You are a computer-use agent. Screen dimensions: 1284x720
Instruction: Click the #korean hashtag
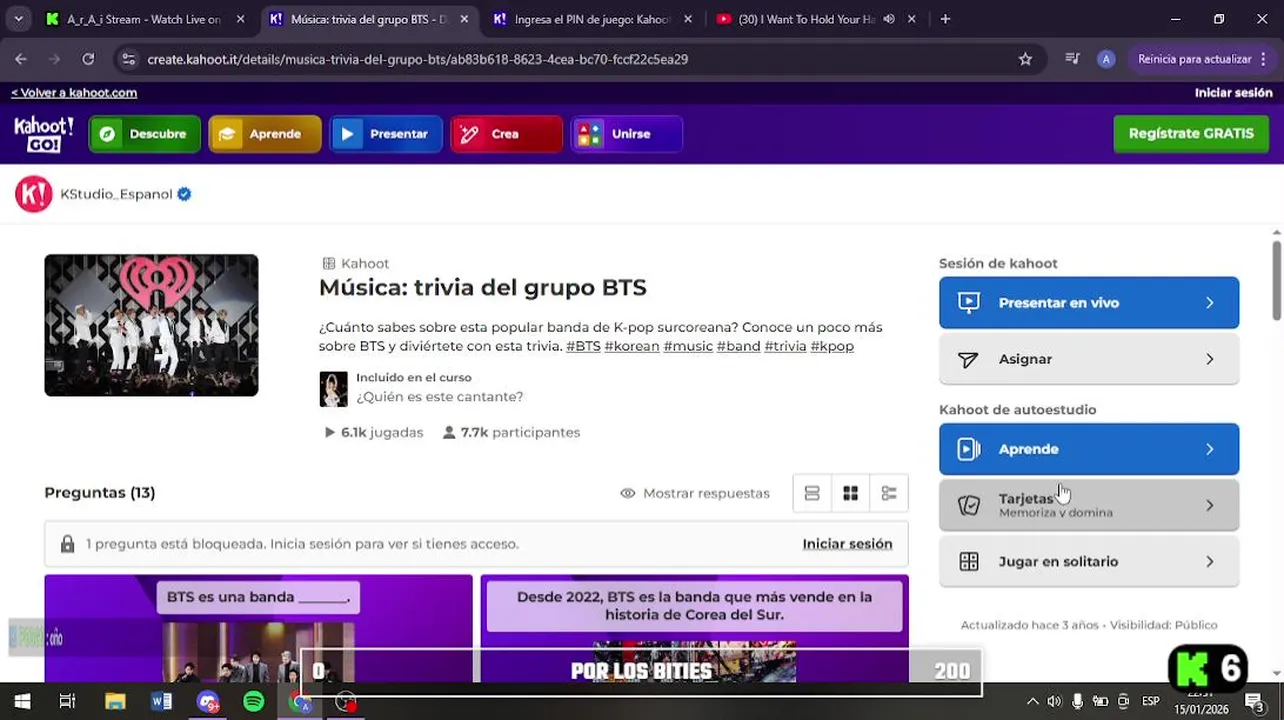pos(632,346)
